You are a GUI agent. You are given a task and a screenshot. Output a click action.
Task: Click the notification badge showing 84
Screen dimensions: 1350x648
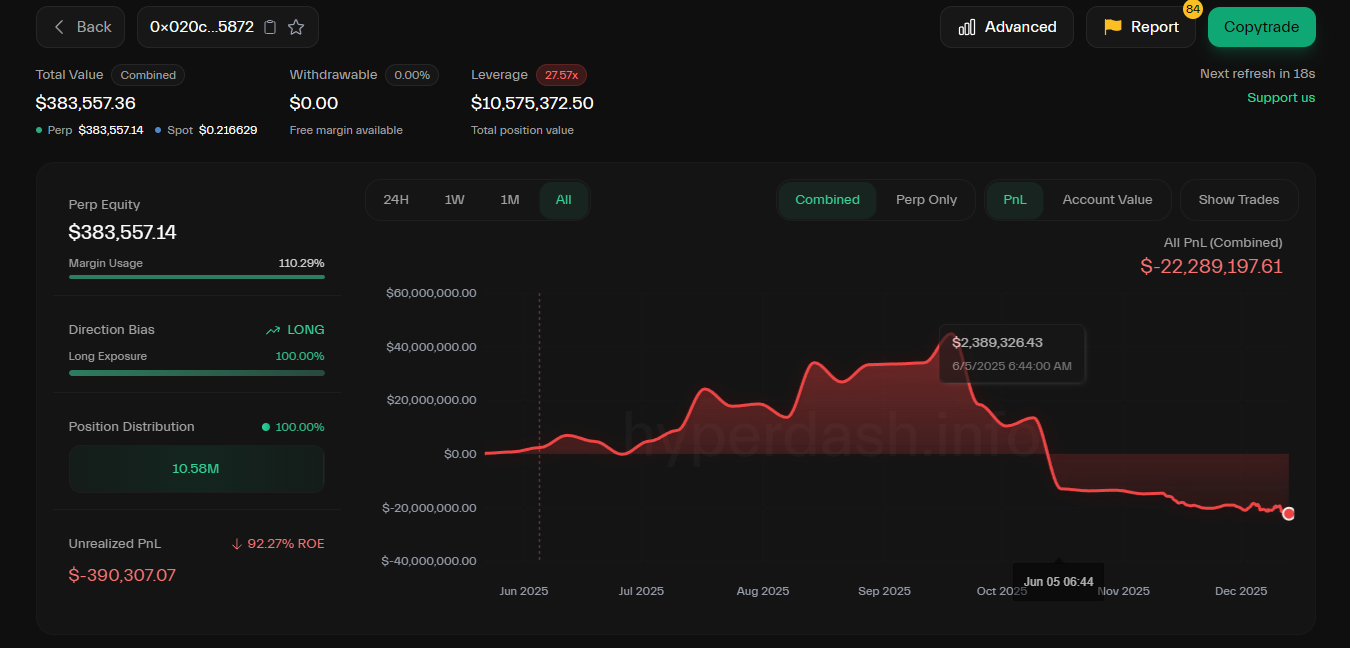tap(1192, 10)
